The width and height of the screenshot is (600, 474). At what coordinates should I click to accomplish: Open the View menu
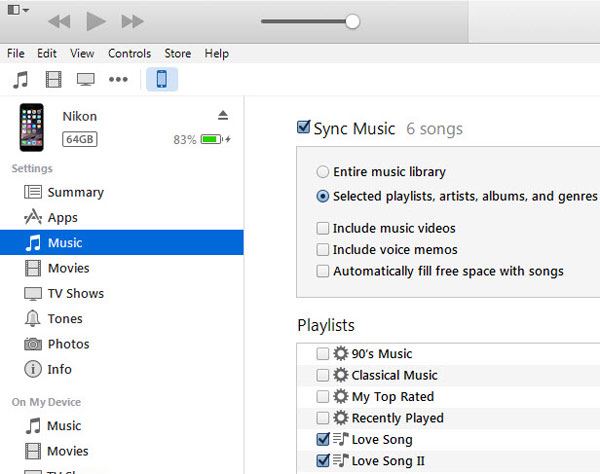coord(82,54)
